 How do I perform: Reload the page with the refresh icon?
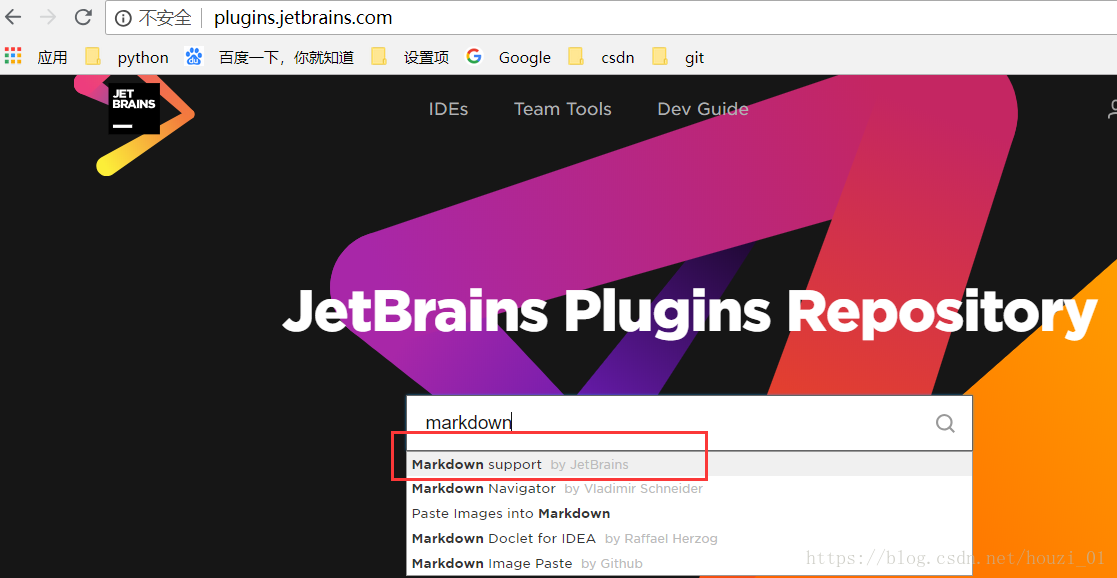[83, 17]
